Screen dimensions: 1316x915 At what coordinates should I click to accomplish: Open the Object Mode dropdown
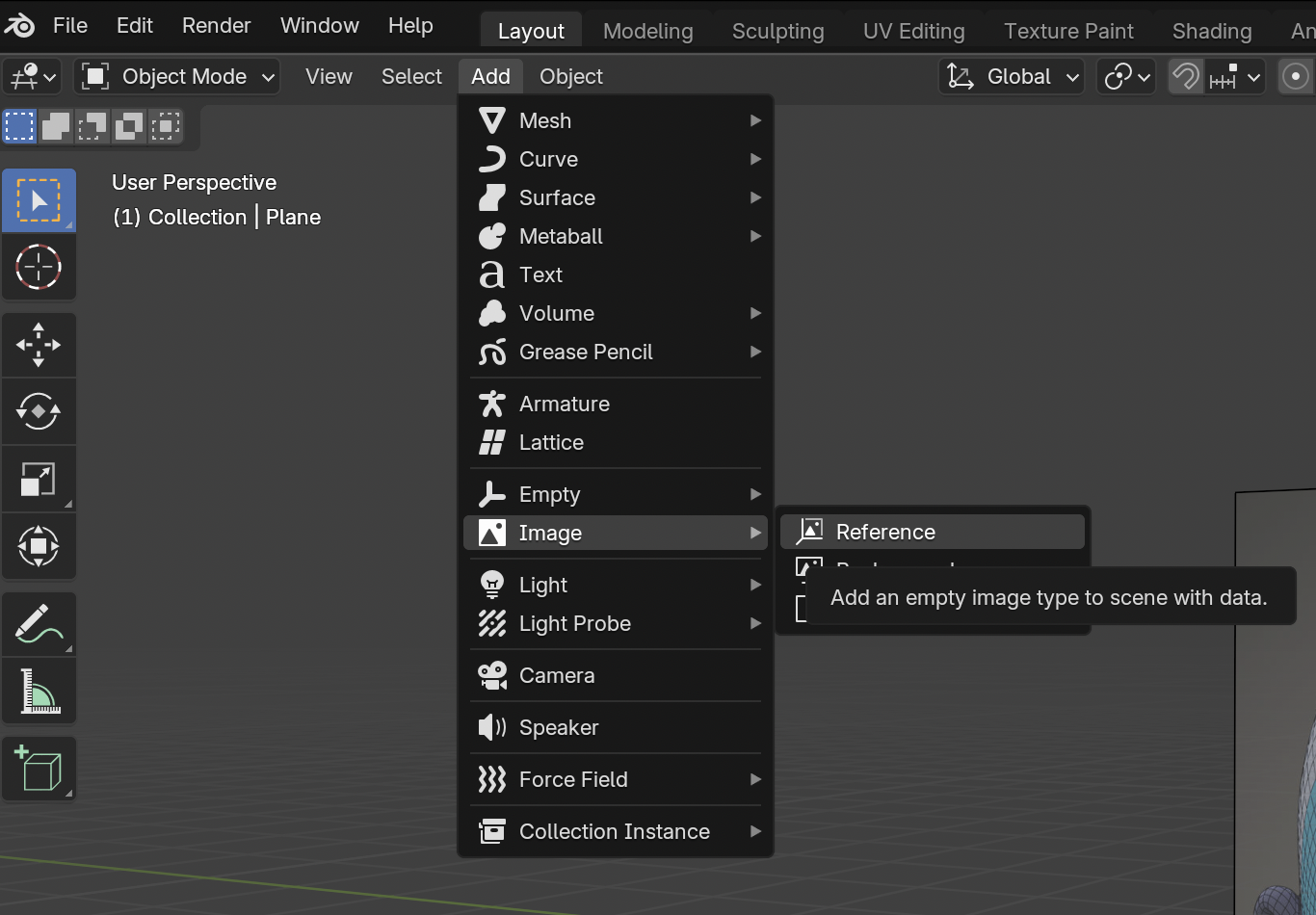point(177,77)
